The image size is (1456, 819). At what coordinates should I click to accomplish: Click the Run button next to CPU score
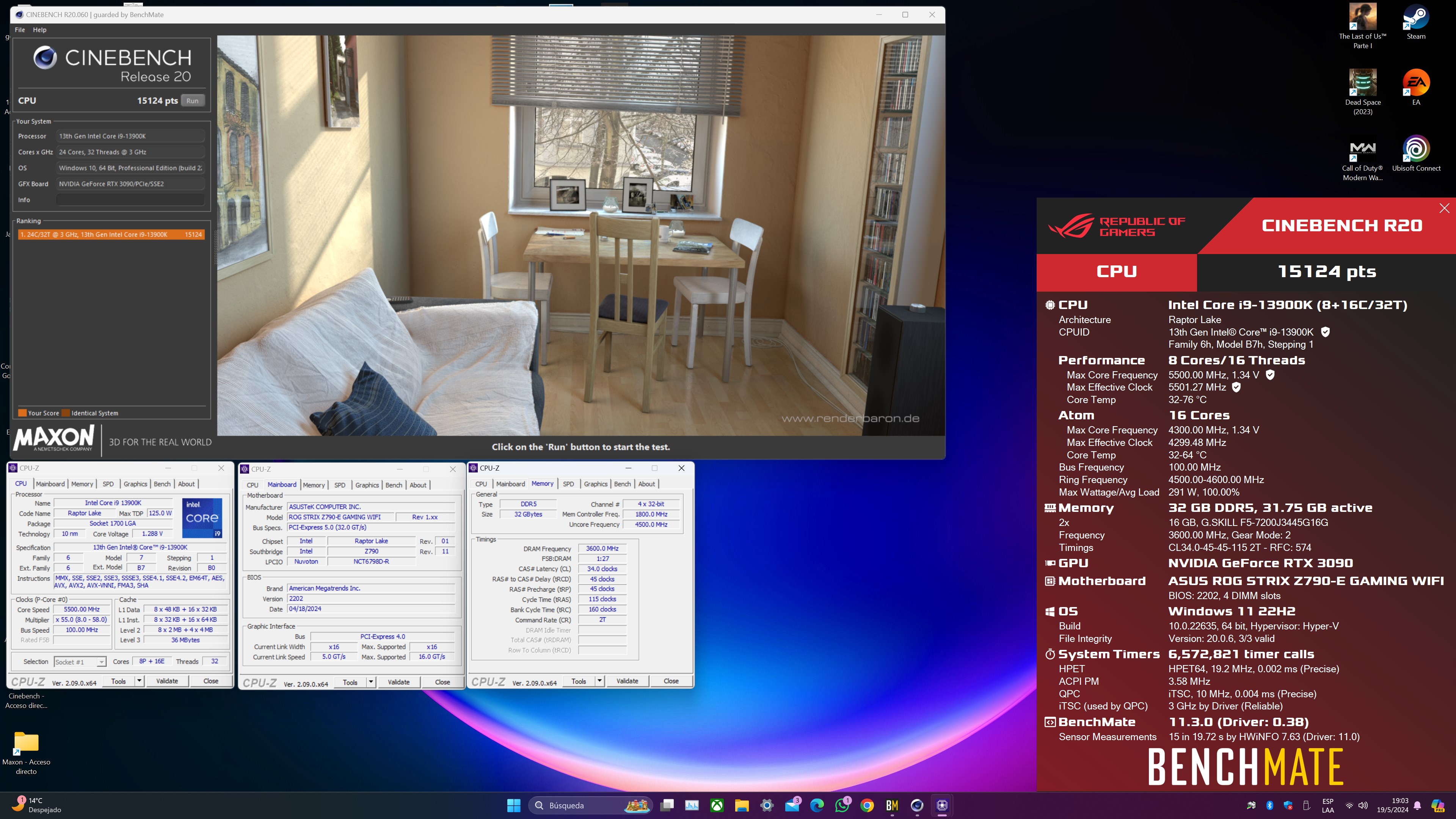(x=193, y=100)
